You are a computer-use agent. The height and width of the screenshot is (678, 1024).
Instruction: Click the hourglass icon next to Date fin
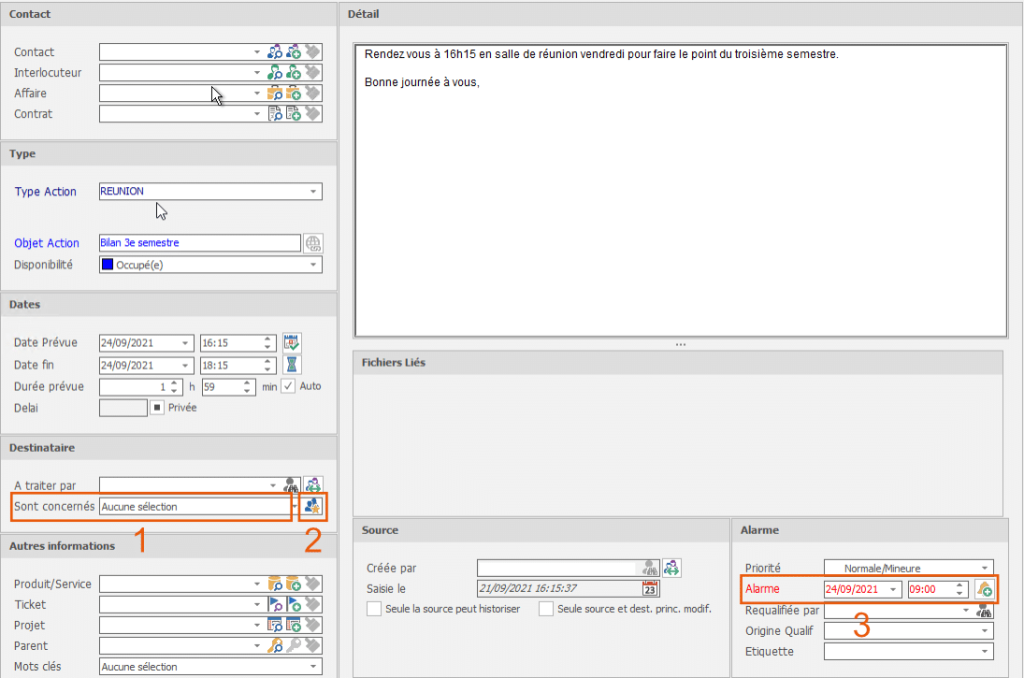[x=293, y=365]
